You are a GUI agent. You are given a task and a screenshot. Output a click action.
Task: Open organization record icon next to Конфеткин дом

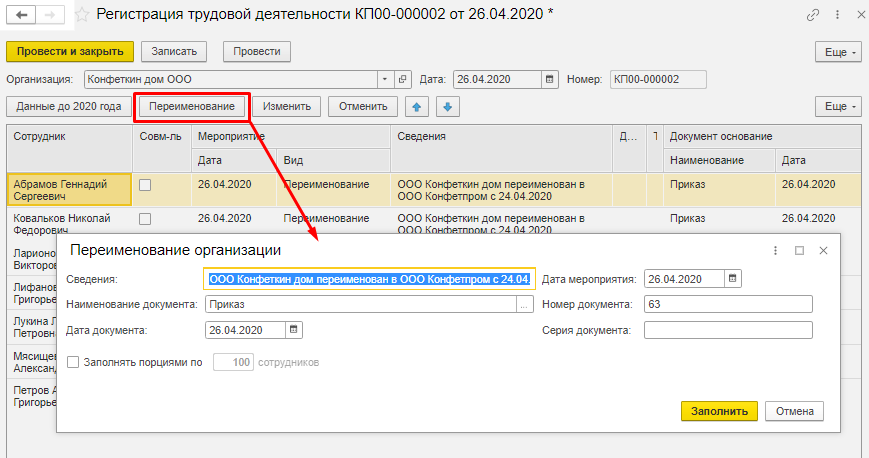click(x=402, y=79)
